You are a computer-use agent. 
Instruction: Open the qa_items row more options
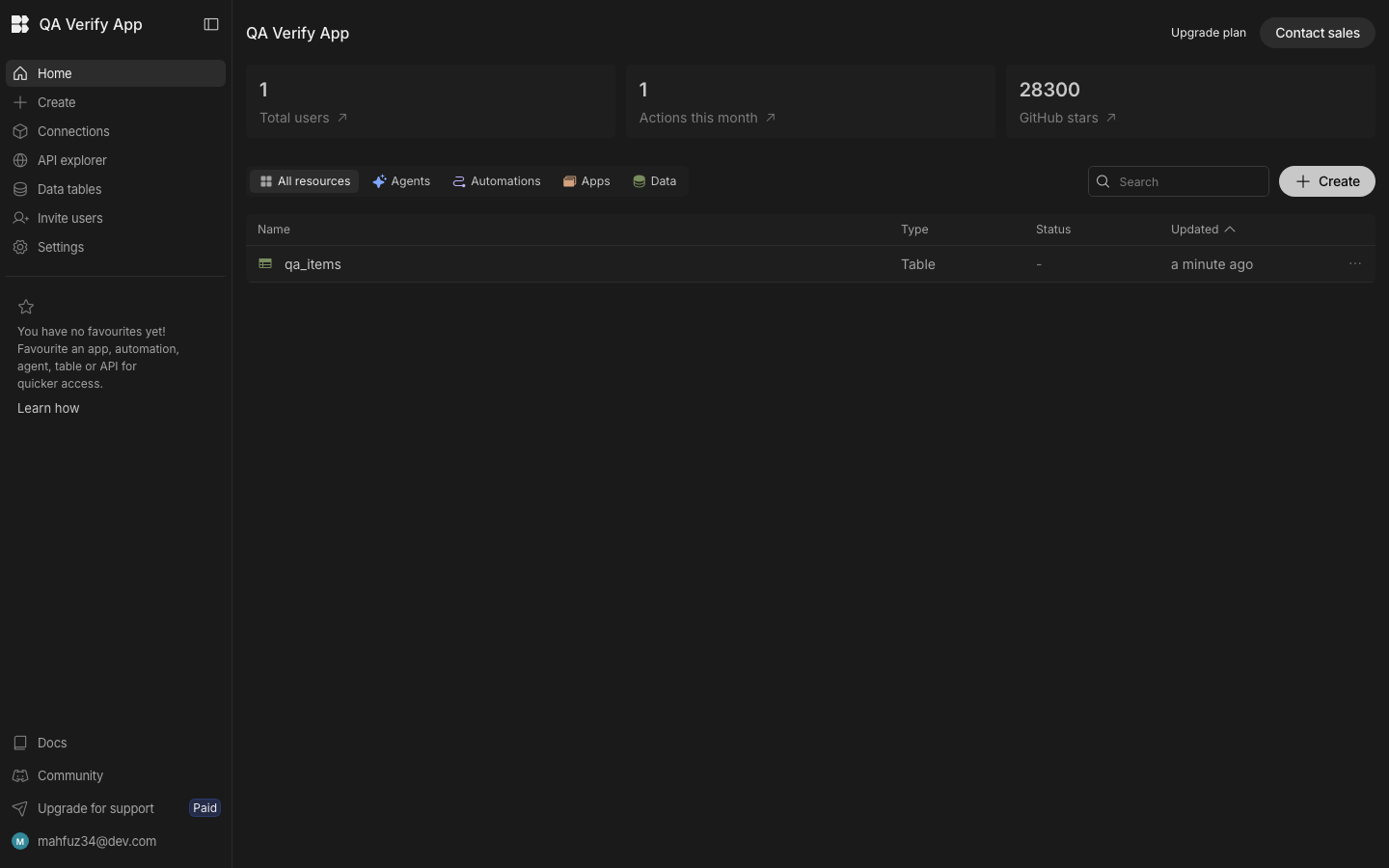point(1355,263)
